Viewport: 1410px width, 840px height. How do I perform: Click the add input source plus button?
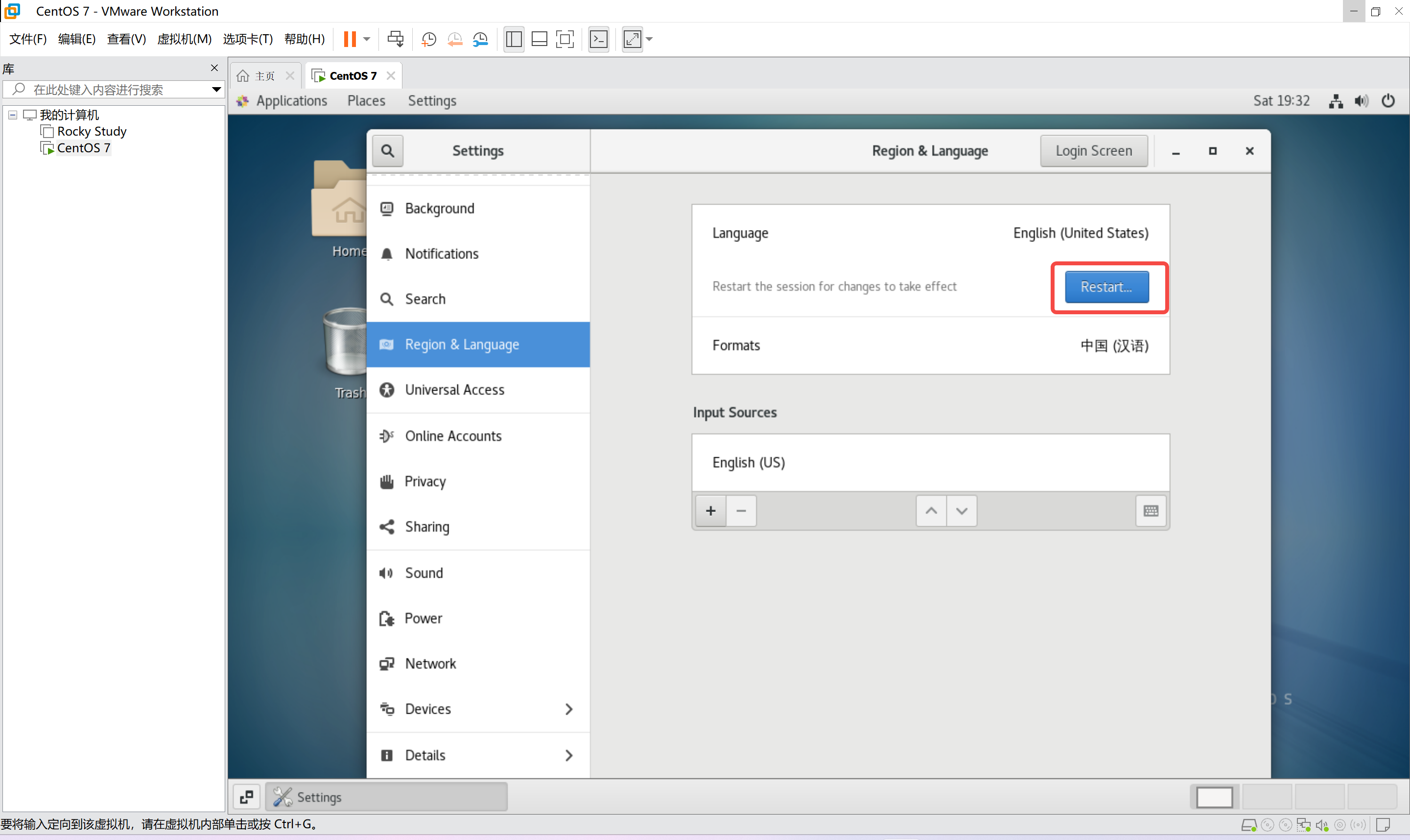tap(710, 511)
